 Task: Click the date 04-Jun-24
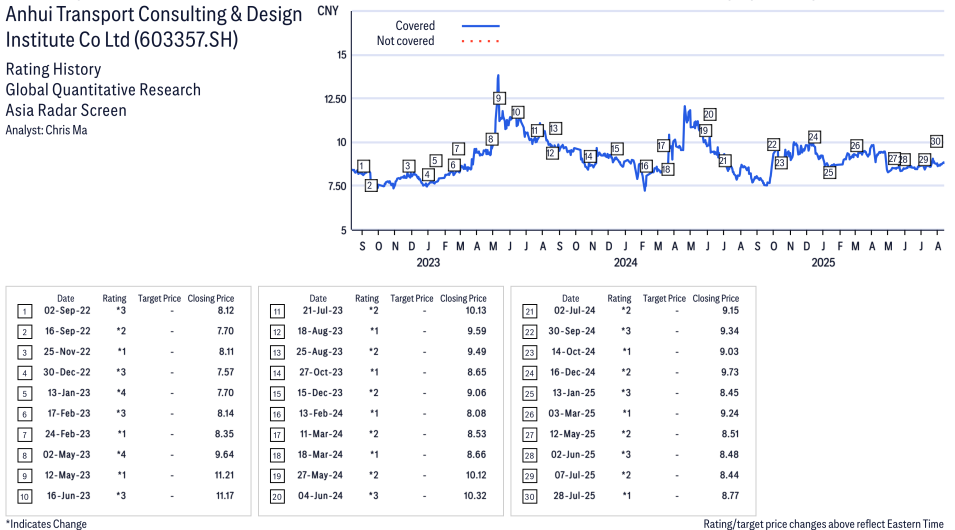pyautogui.click(x=320, y=496)
